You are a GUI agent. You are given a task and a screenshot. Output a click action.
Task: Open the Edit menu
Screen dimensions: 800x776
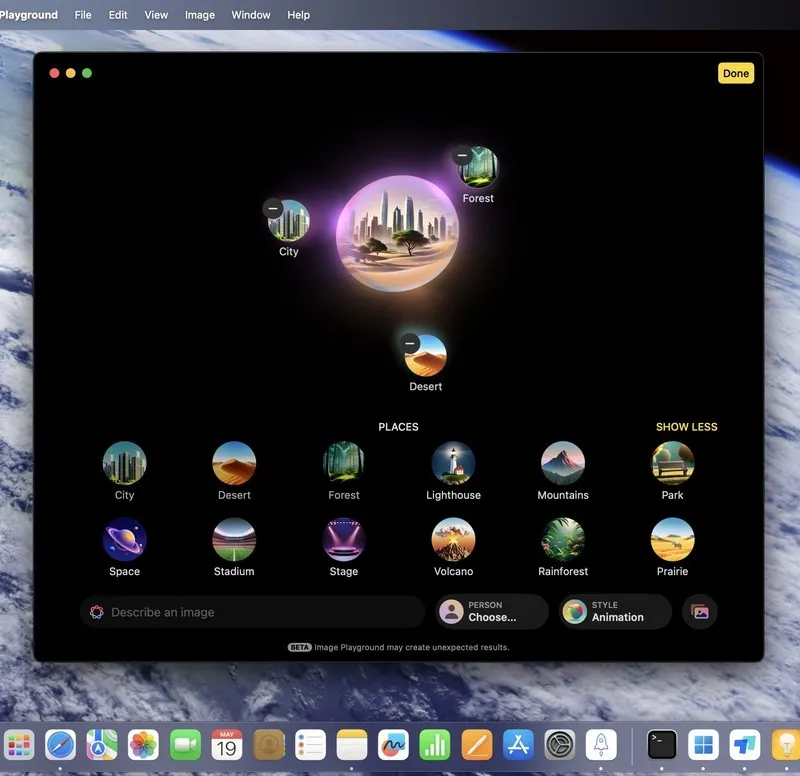click(x=118, y=15)
